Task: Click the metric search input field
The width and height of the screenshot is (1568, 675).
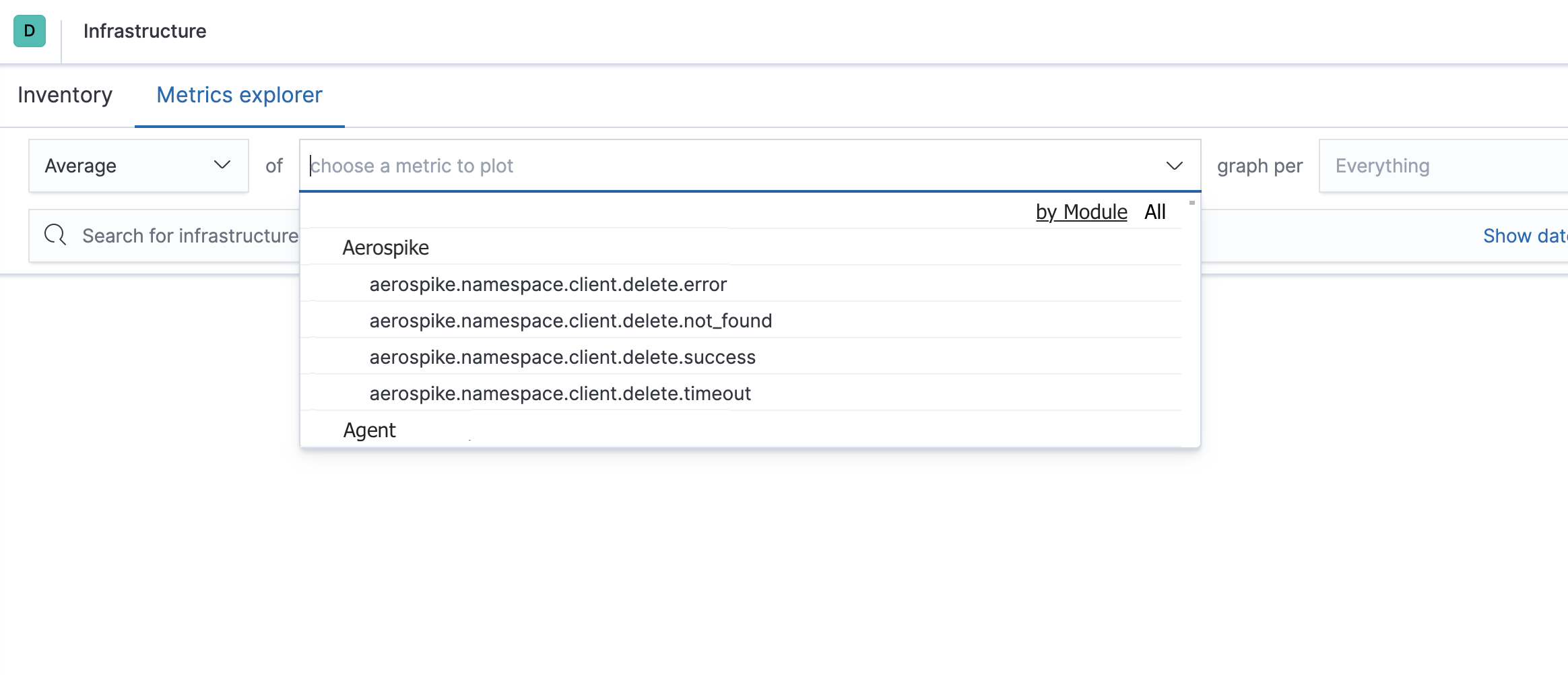Action: pos(606,166)
